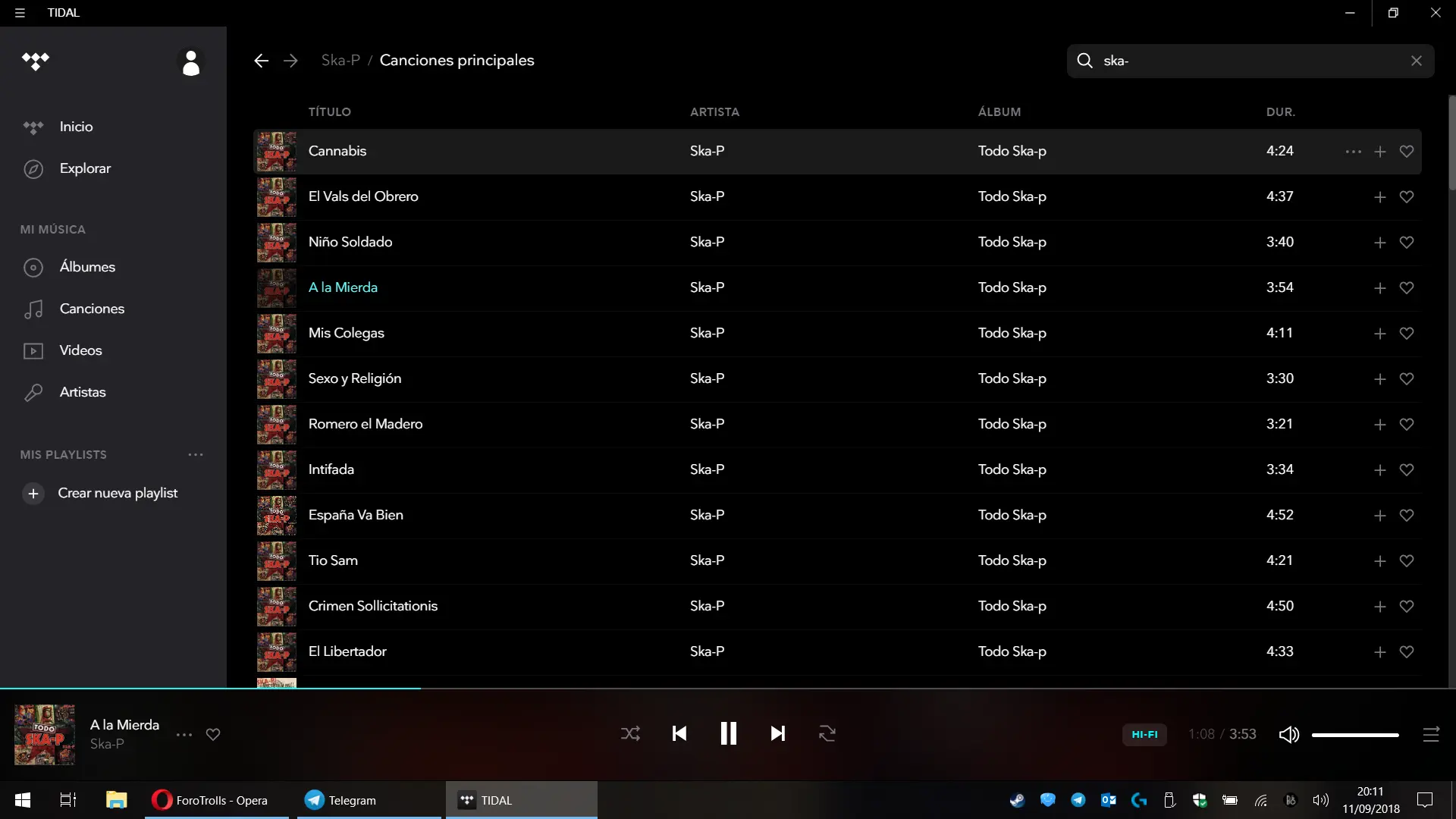This screenshot has width=1456, height=819.
Task: Select the Romero el Madero title
Action: [x=366, y=424]
